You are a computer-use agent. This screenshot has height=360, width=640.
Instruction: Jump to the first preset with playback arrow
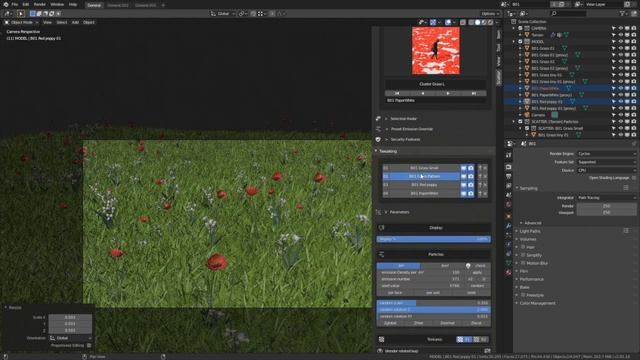point(397,93)
